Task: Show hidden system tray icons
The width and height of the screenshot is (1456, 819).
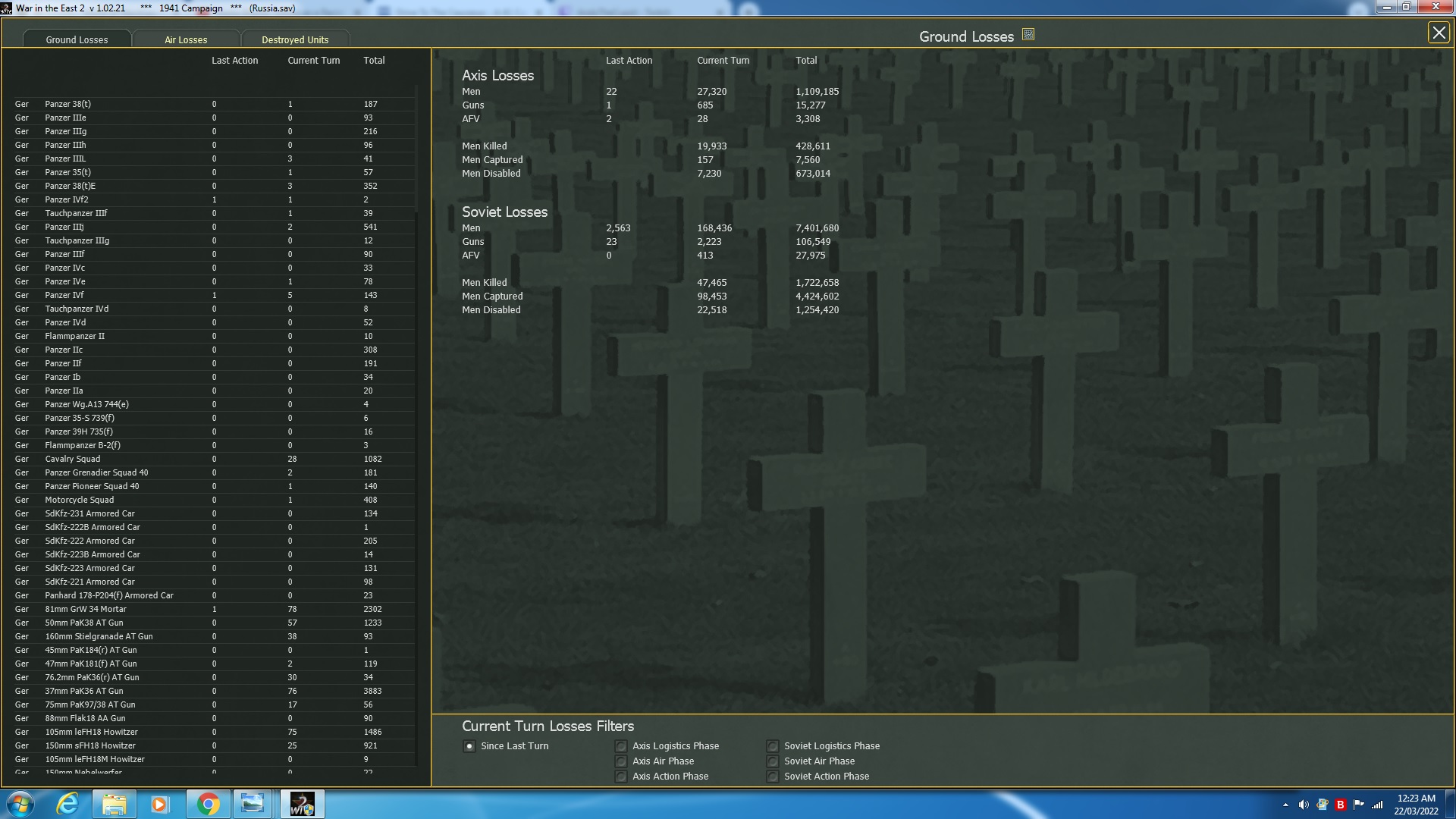Action: 1285,805
